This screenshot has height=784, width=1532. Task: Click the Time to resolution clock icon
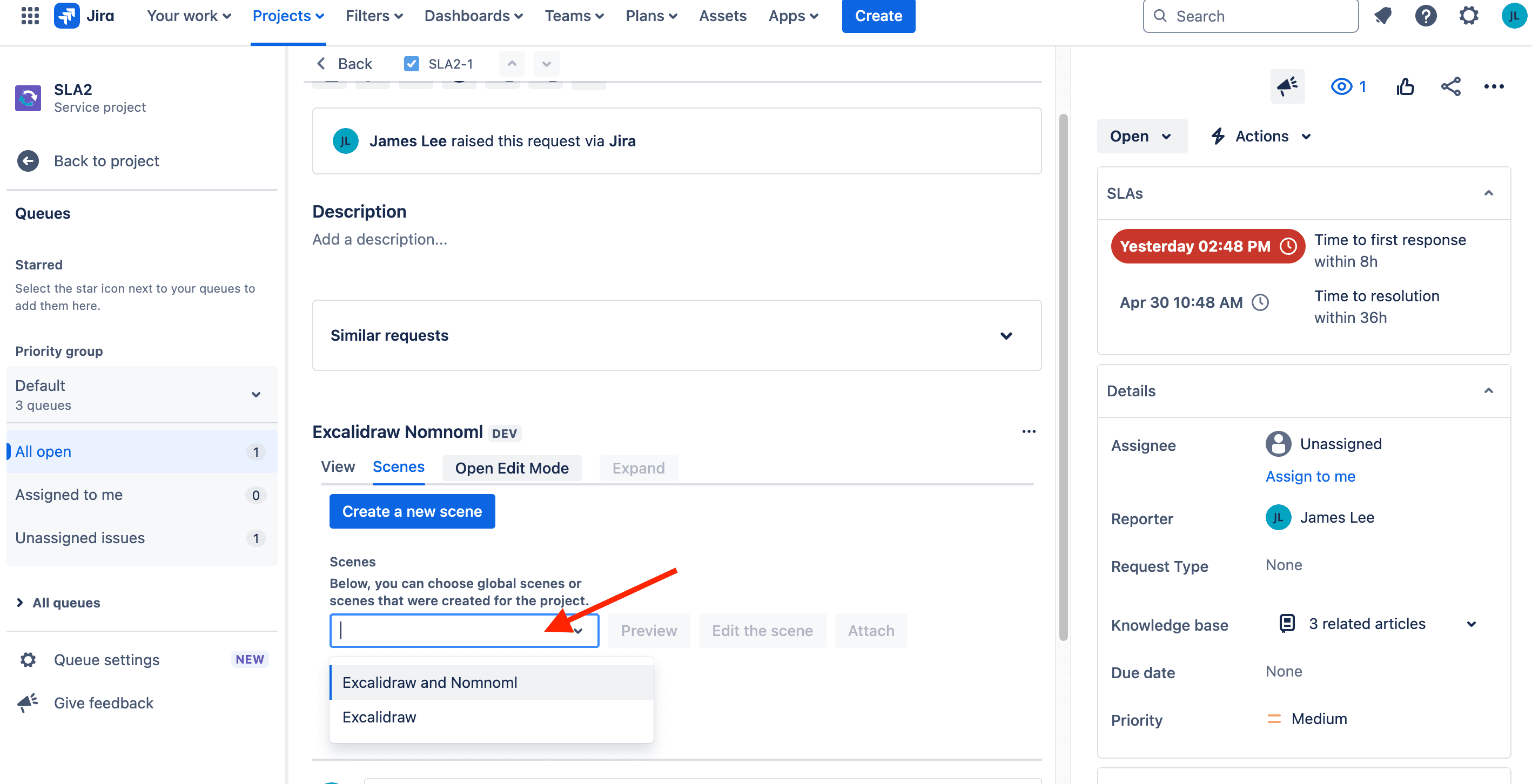(1260, 302)
